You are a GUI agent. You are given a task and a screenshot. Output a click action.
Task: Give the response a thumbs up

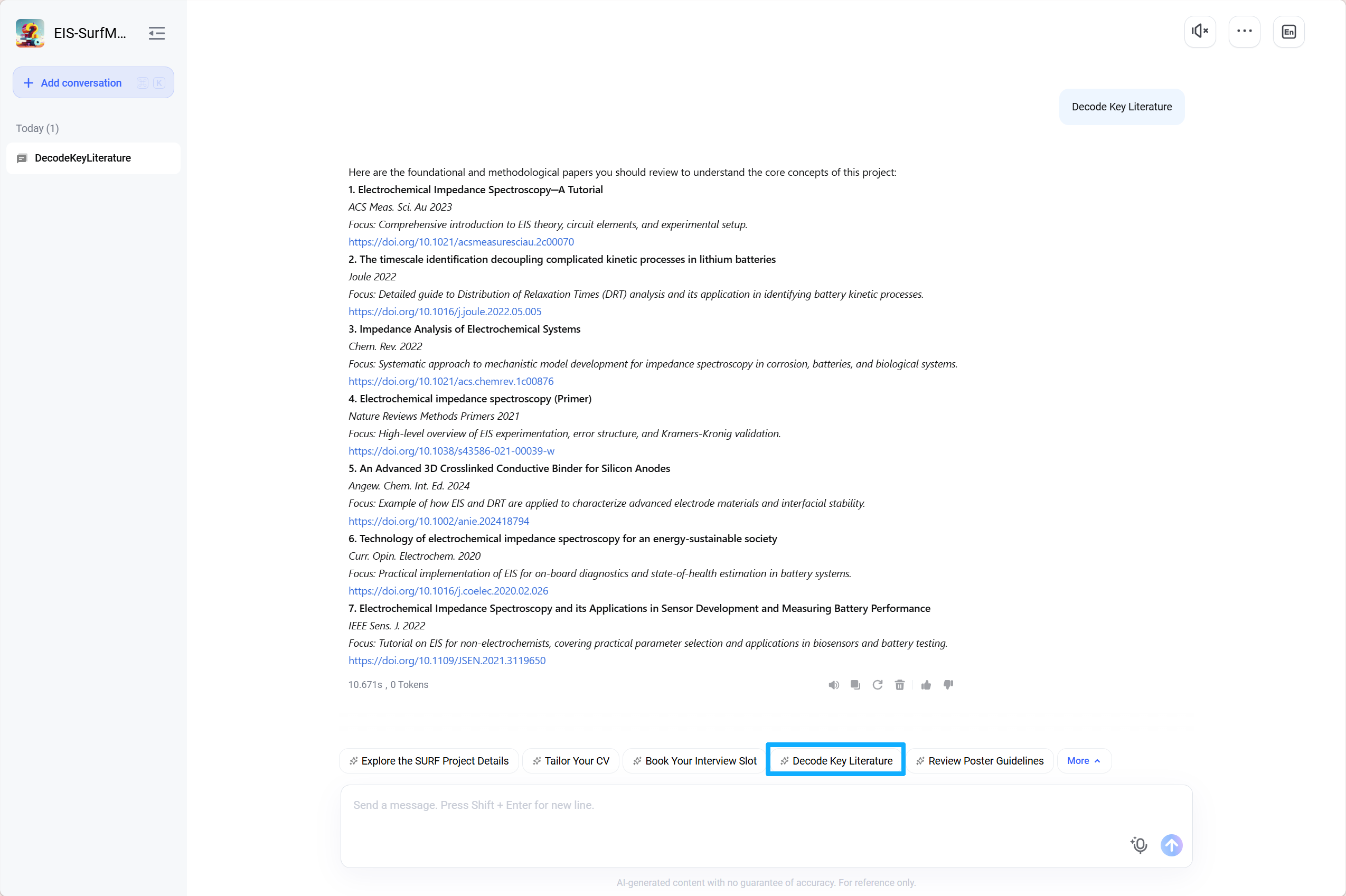click(926, 685)
